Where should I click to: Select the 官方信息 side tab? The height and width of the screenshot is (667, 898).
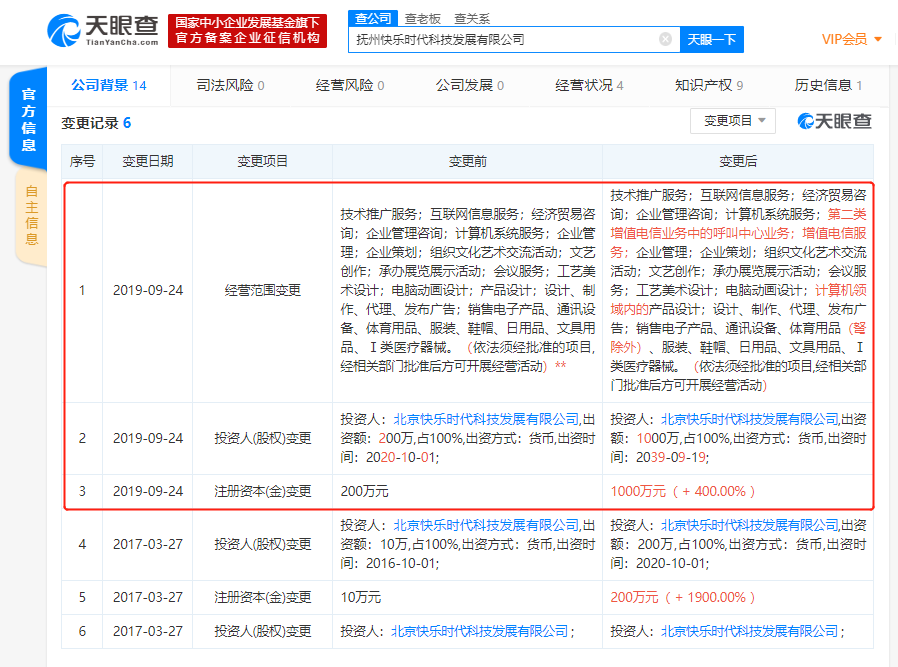click(x=29, y=120)
